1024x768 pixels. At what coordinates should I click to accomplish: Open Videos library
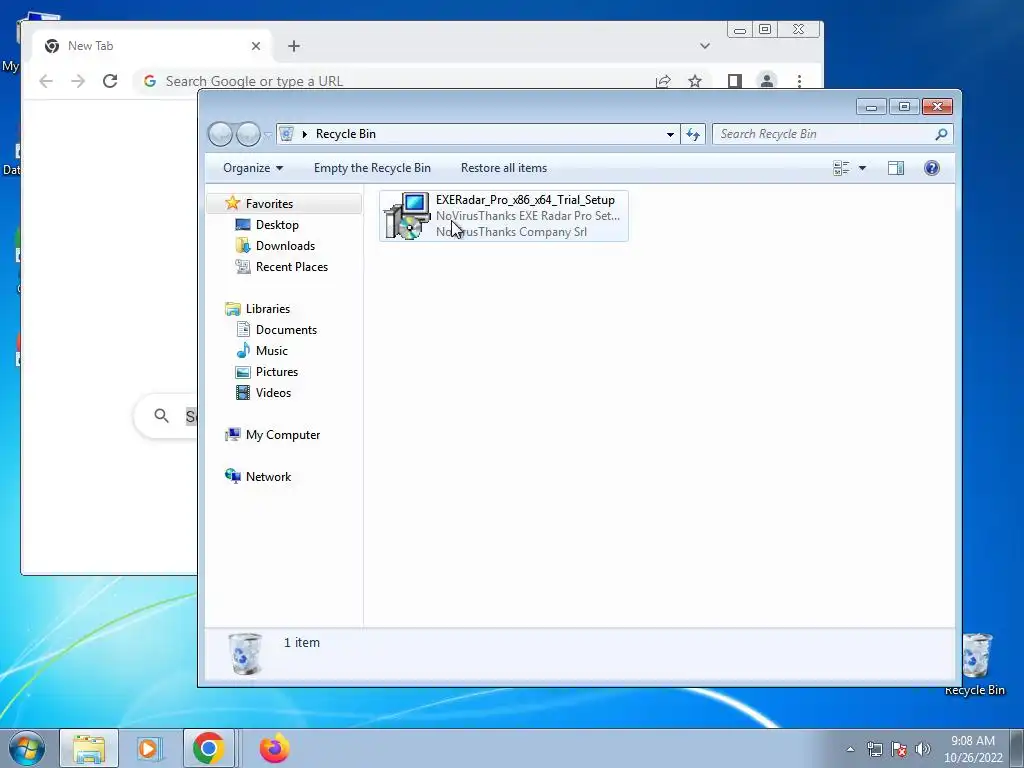[273, 392]
